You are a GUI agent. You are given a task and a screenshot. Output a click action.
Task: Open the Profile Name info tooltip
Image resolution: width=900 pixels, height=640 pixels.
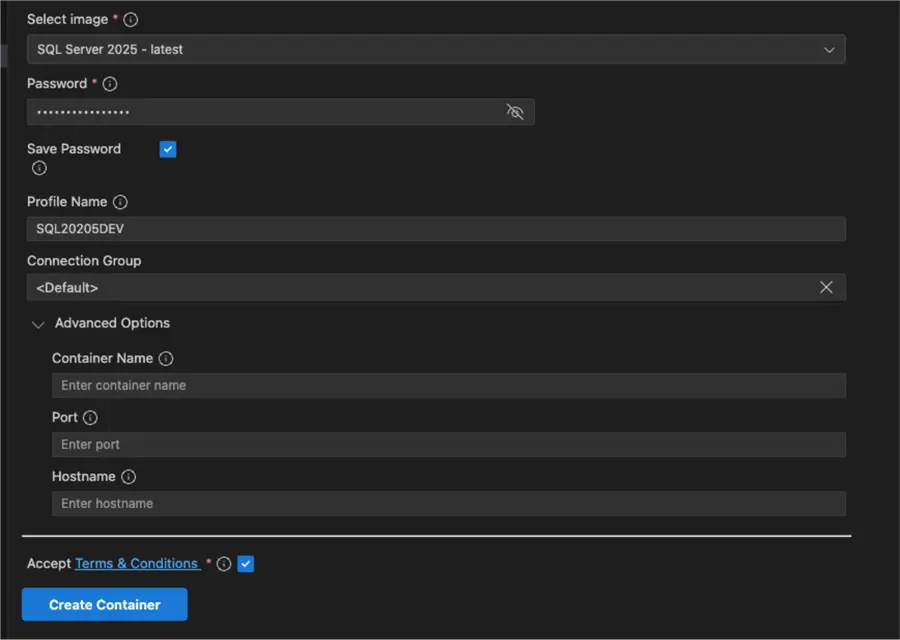click(x=120, y=201)
